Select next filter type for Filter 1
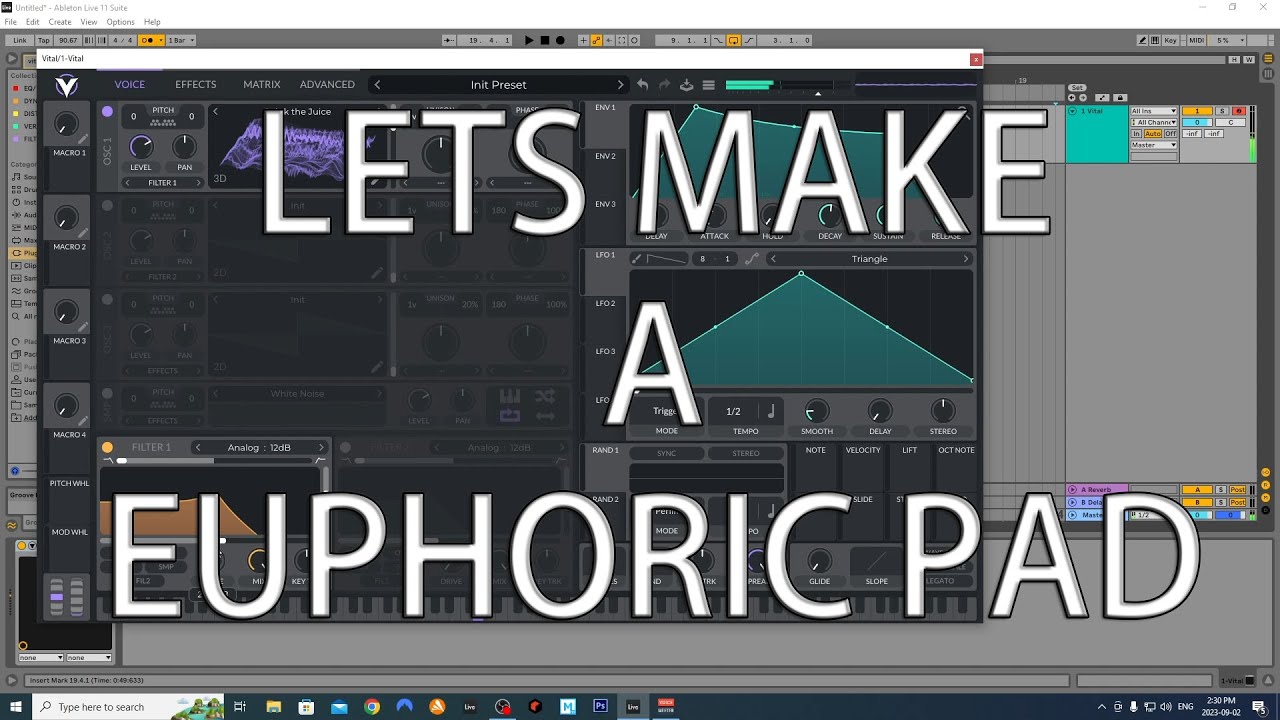The height and width of the screenshot is (720, 1280). click(x=321, y=447)
